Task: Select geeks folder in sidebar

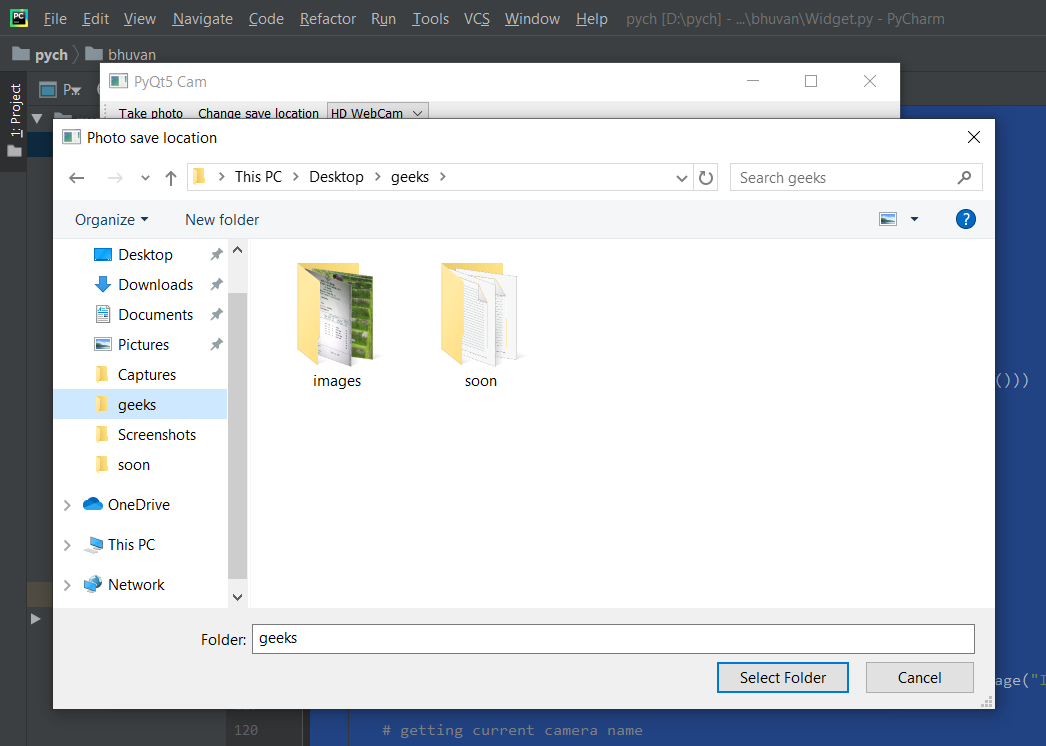Action: [140, 404]
